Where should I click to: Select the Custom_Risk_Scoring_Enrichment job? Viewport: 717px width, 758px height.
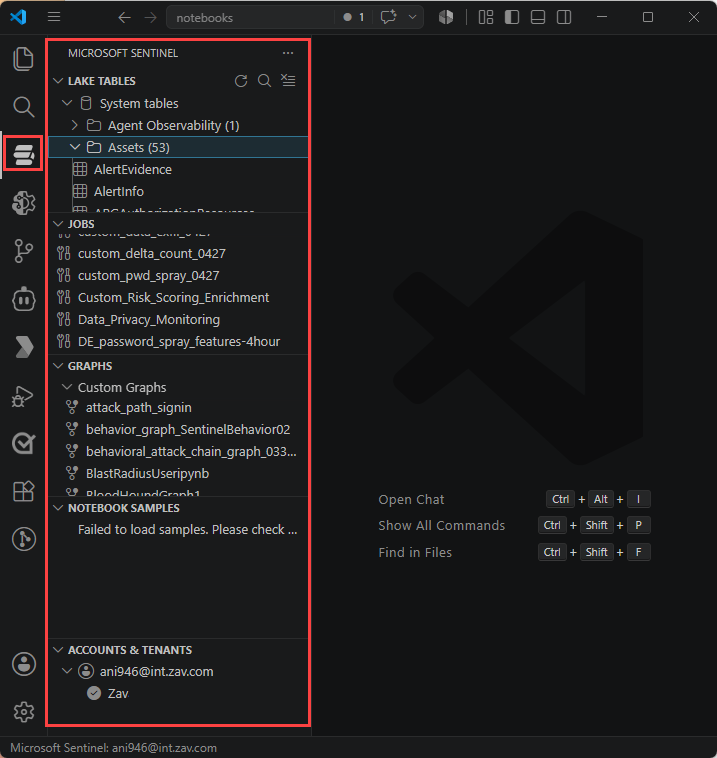[x=178, y=297]
